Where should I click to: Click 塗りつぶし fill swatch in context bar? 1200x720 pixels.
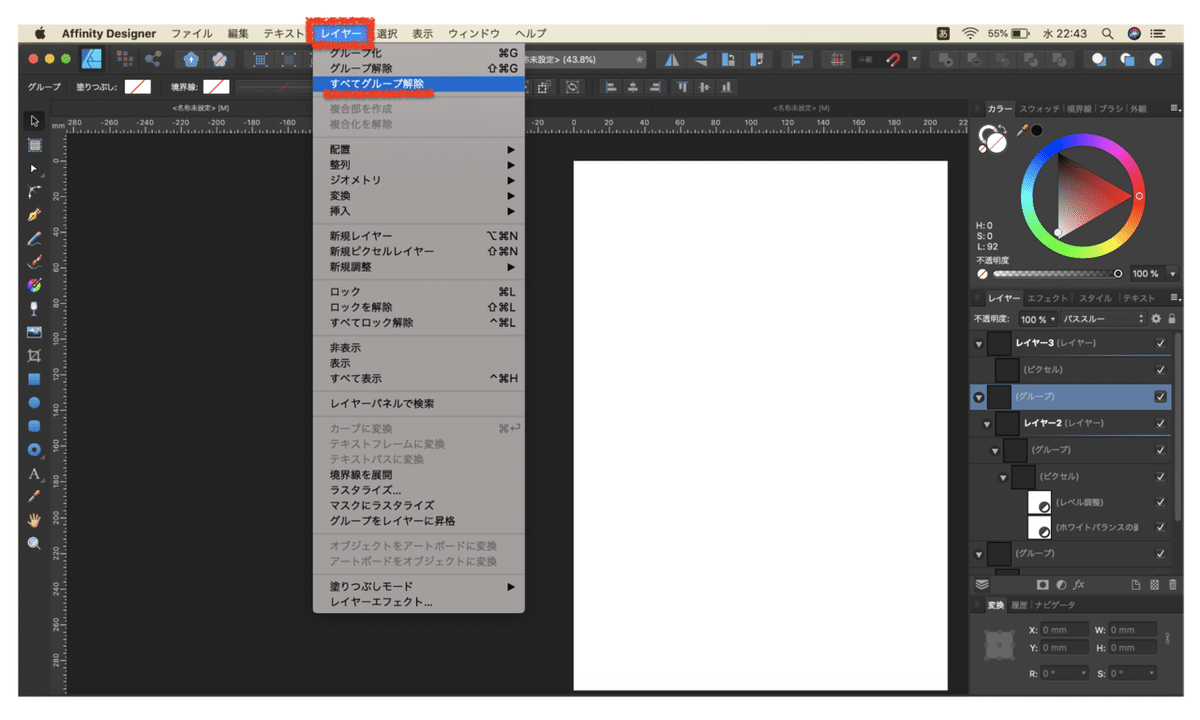point(138,87)
